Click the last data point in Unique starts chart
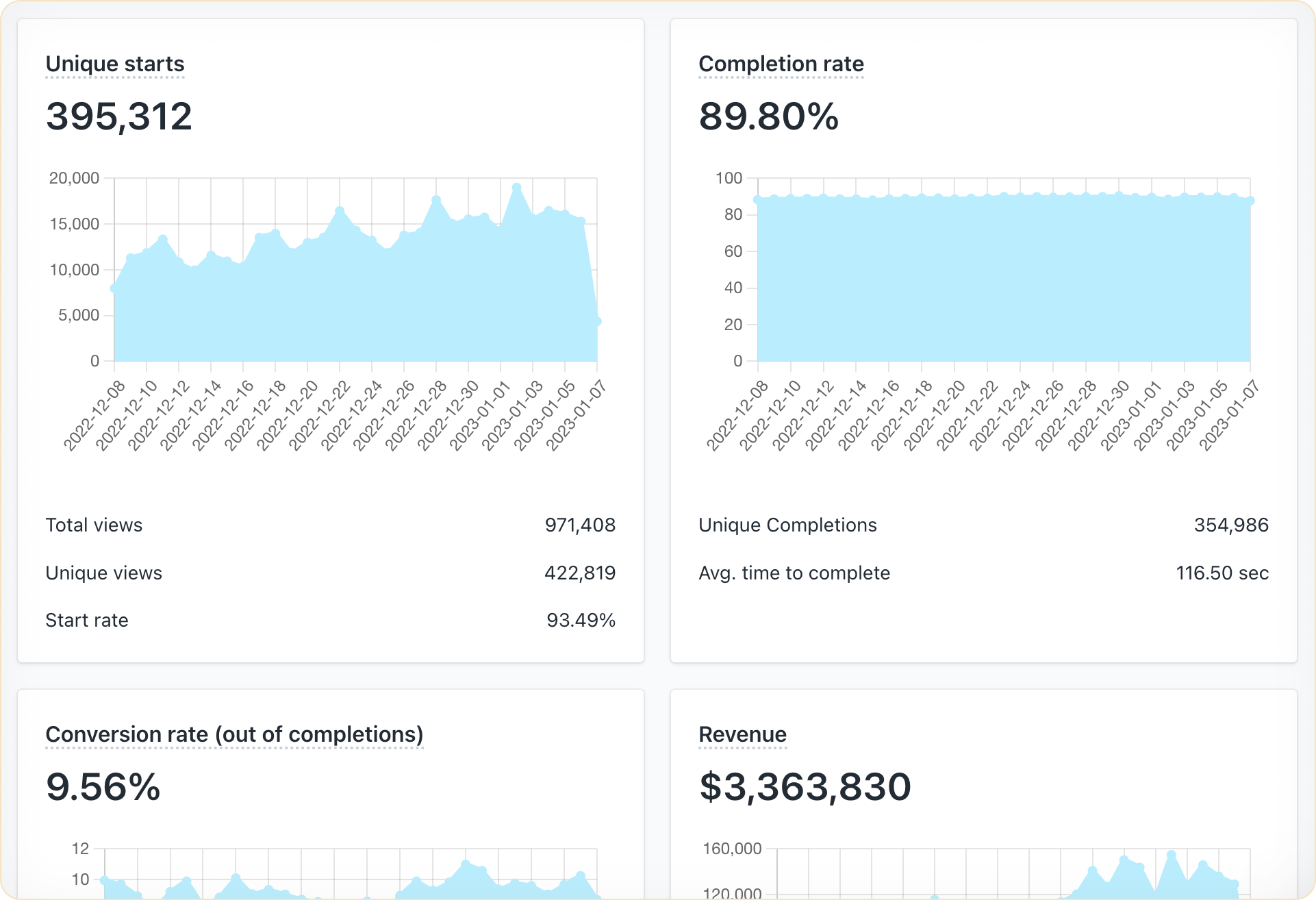Screen dimensions: 1316x900 click(597, 321)
